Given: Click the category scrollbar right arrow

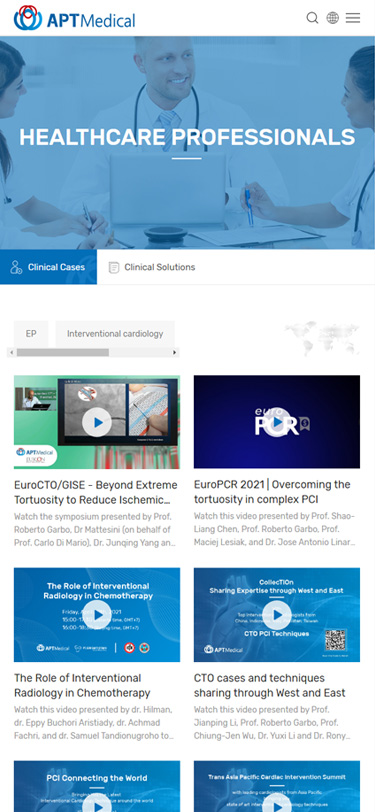Looking at the screenshot, I should [x=175, y=353].
